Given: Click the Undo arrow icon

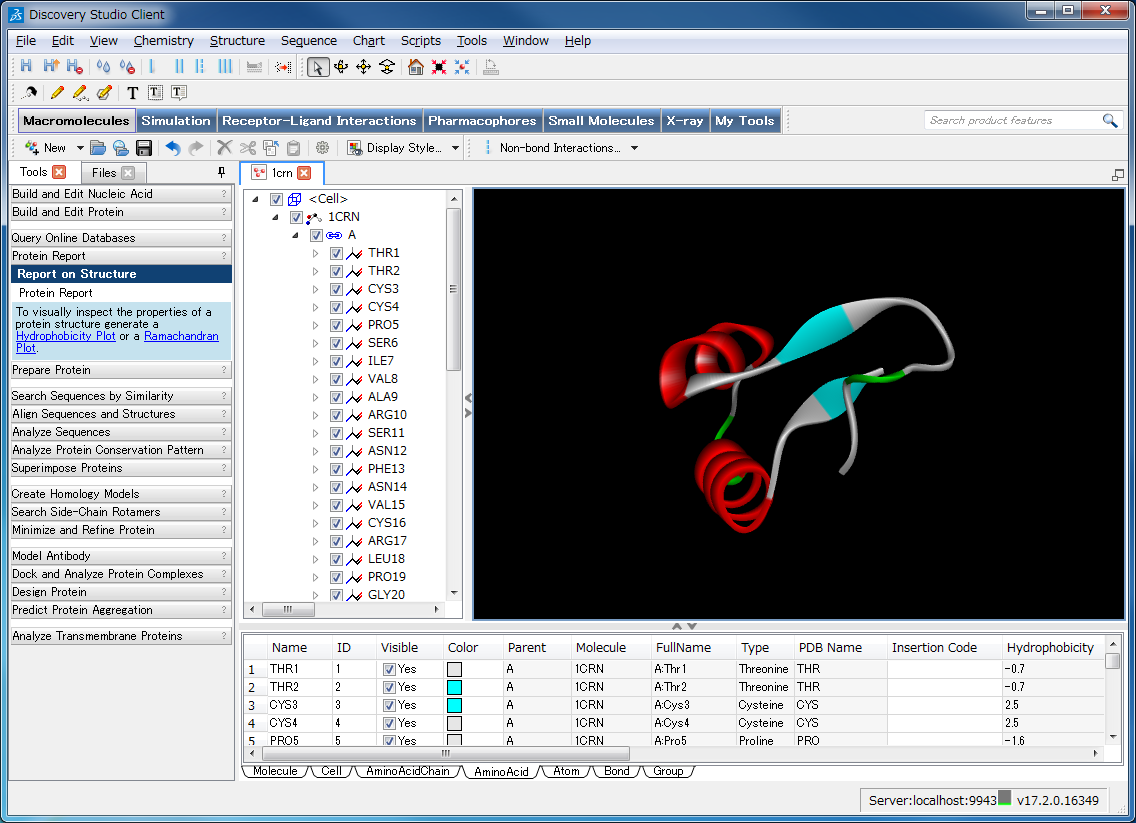Looking at the screenshot, I should coord(172,148).
